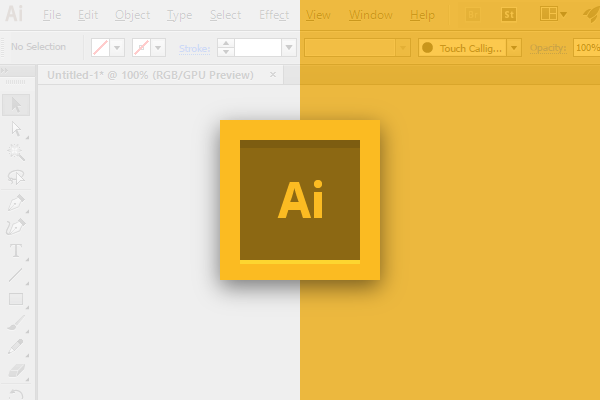Screen dimensions: 600x400
Task: Open the Window menu
Action: coord(370,15)
